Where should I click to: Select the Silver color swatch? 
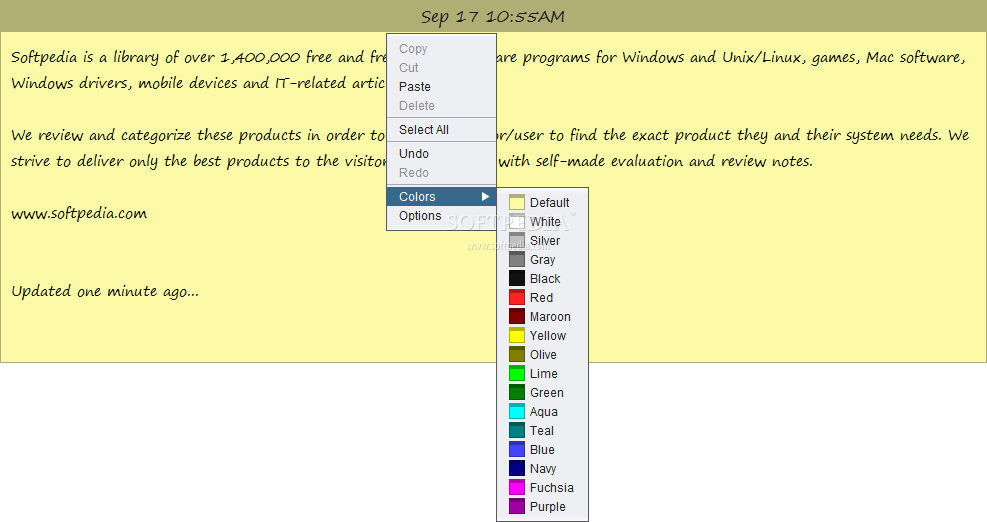(517, 241)
